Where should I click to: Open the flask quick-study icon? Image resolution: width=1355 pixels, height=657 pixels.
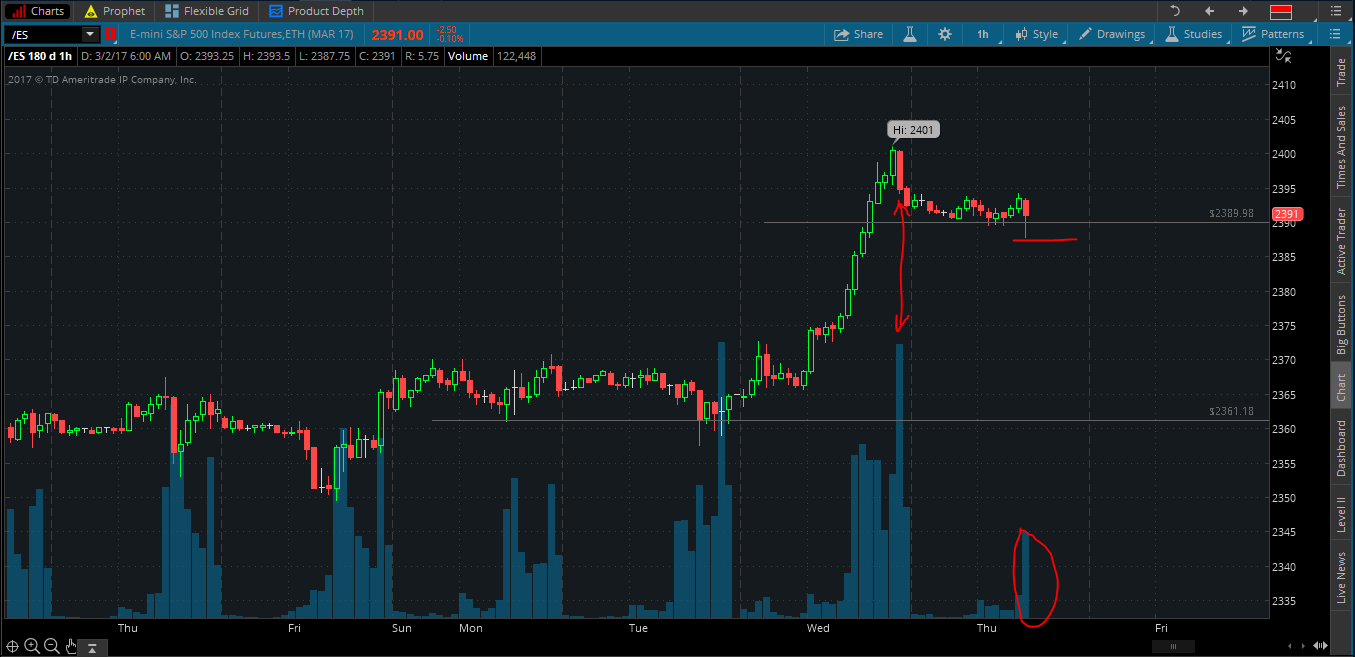click(x=910, y=34)
